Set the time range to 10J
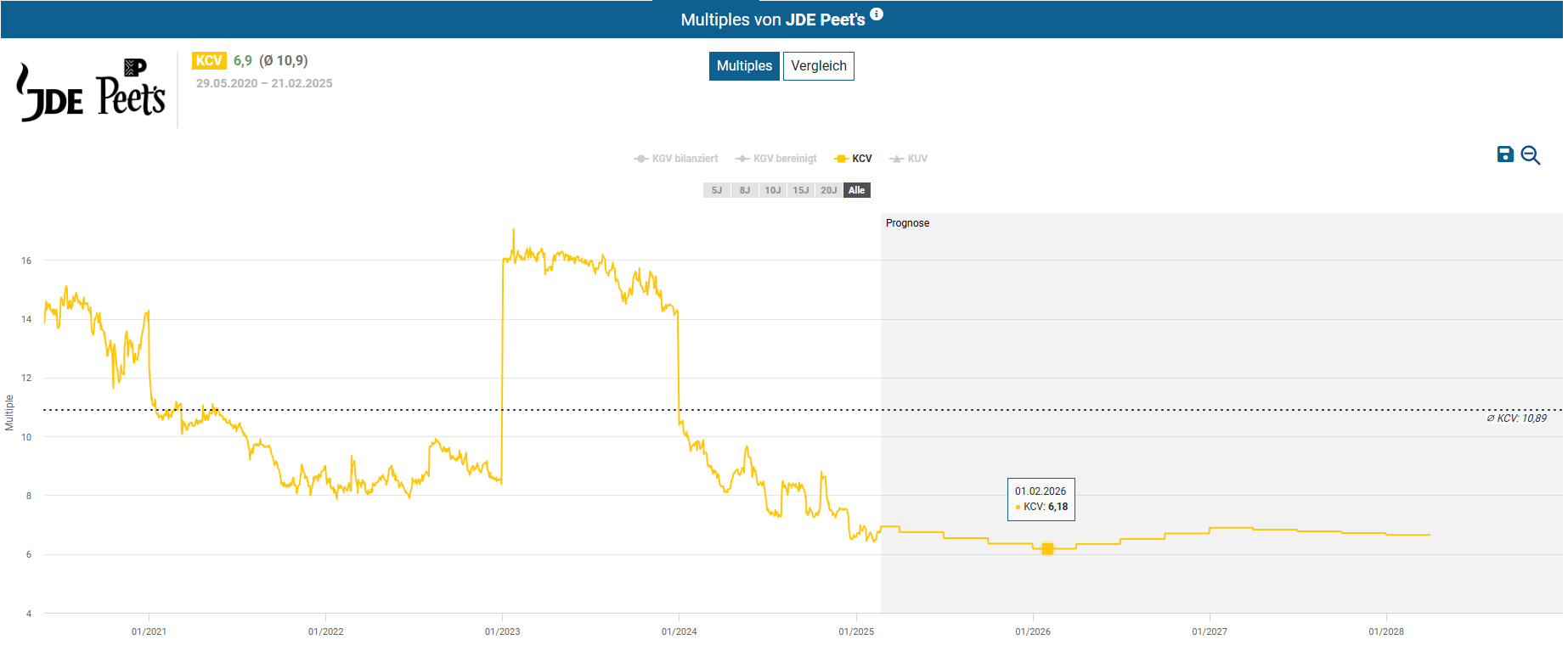Viewport: 1568px width, 651px height. pos(773,190)
